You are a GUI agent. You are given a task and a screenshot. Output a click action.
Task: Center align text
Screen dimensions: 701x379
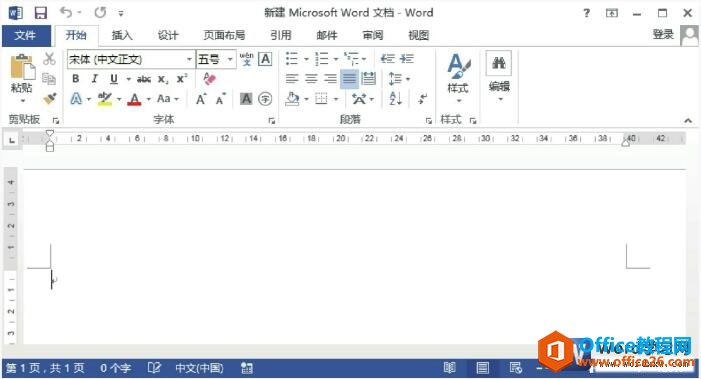311,79
